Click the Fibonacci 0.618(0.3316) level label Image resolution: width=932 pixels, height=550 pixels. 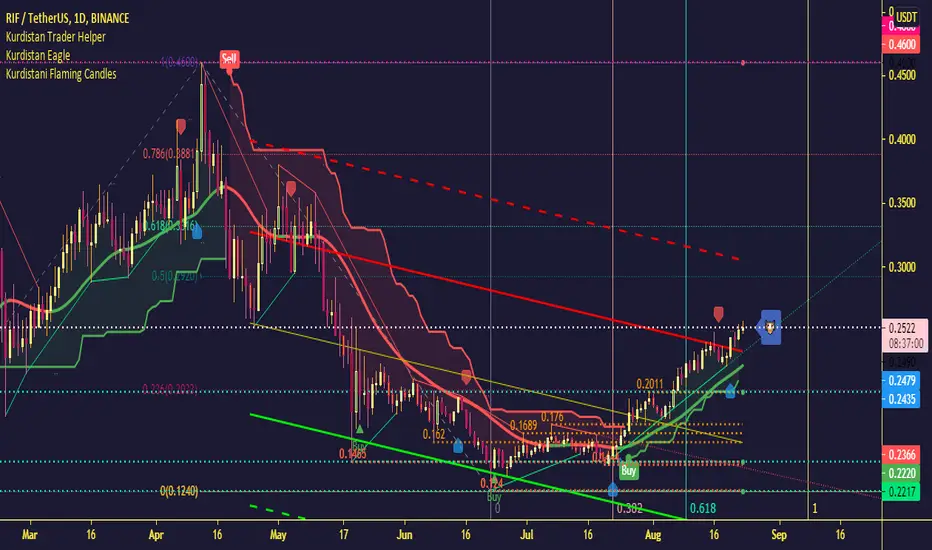(171, 226)
